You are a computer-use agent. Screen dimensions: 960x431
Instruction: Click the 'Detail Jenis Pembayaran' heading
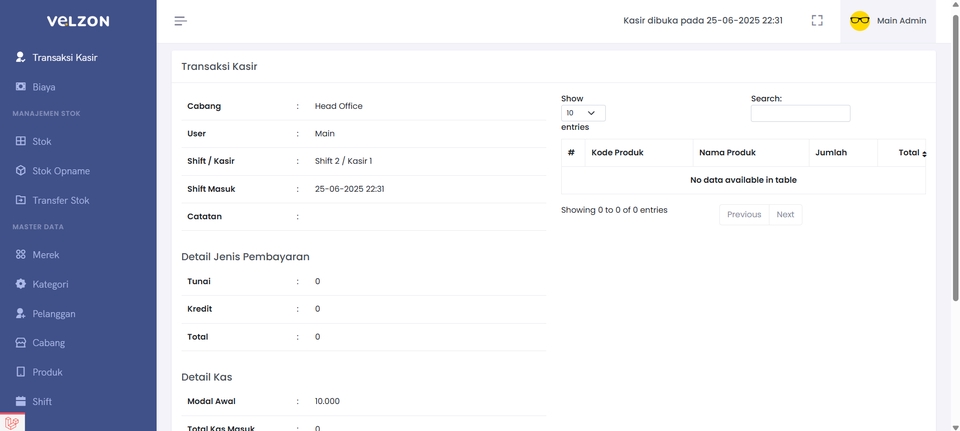tap(246, 257)
